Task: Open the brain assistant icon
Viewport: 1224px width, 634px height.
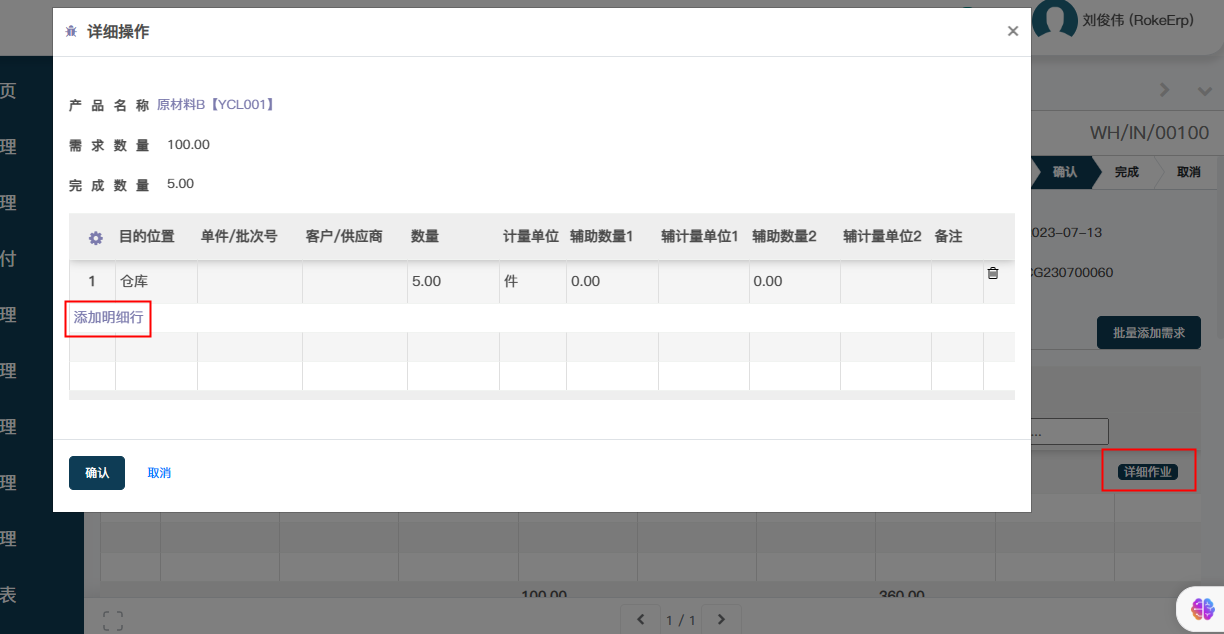Action: (1202, 607)
